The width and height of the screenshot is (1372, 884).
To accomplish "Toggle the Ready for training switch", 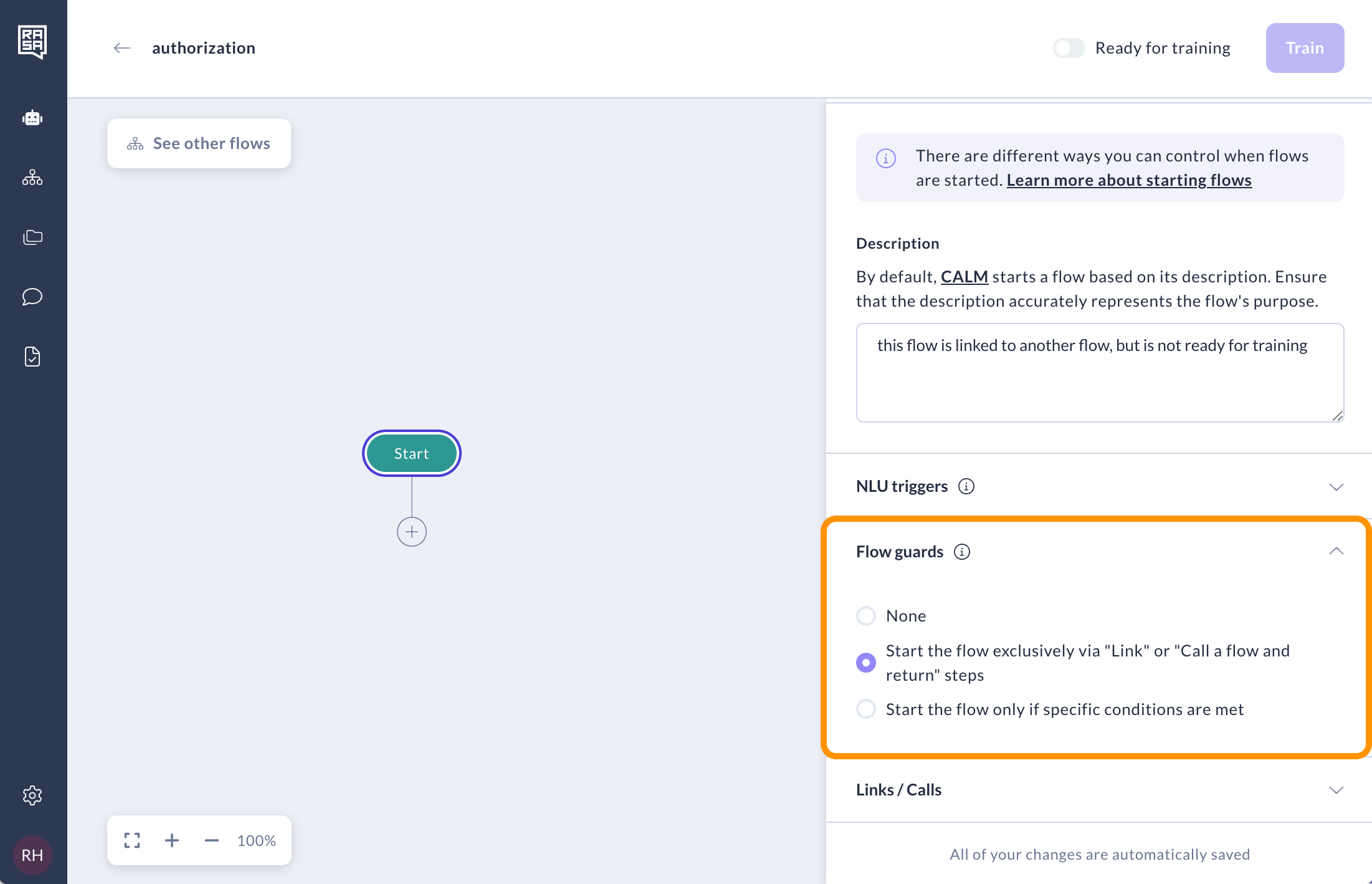I will point(1069,48).
